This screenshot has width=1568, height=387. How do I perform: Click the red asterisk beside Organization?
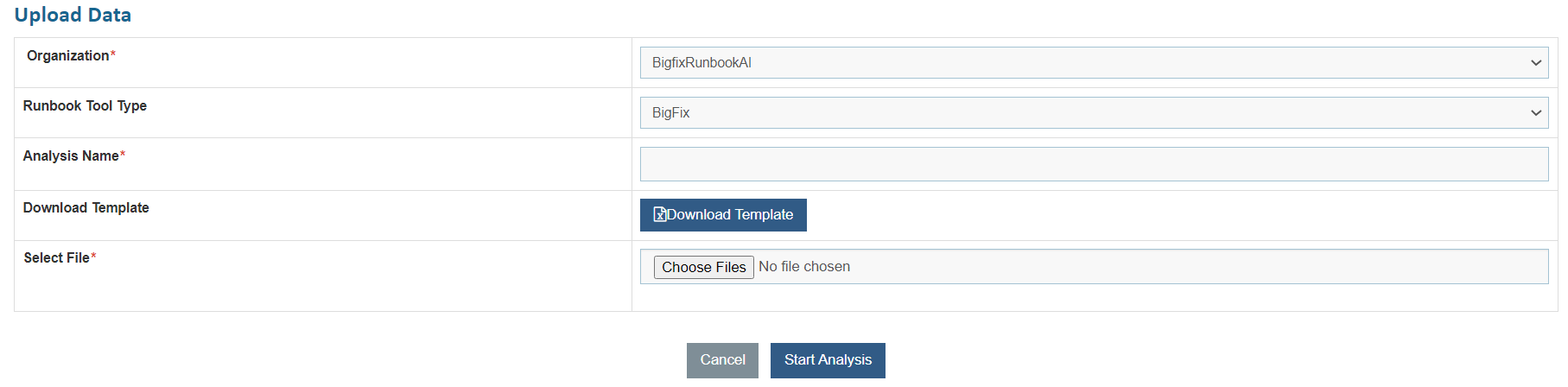[113, 55]
